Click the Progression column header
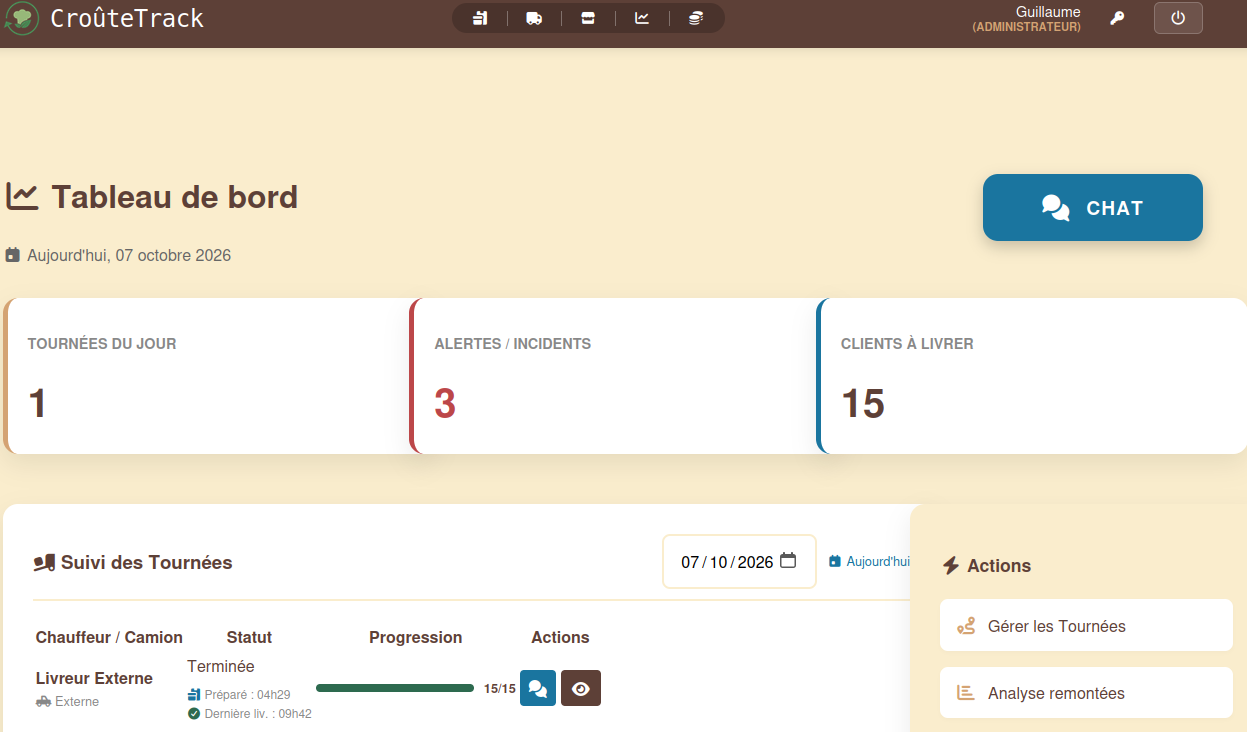The image size is (1247, 732). (416, 637)
